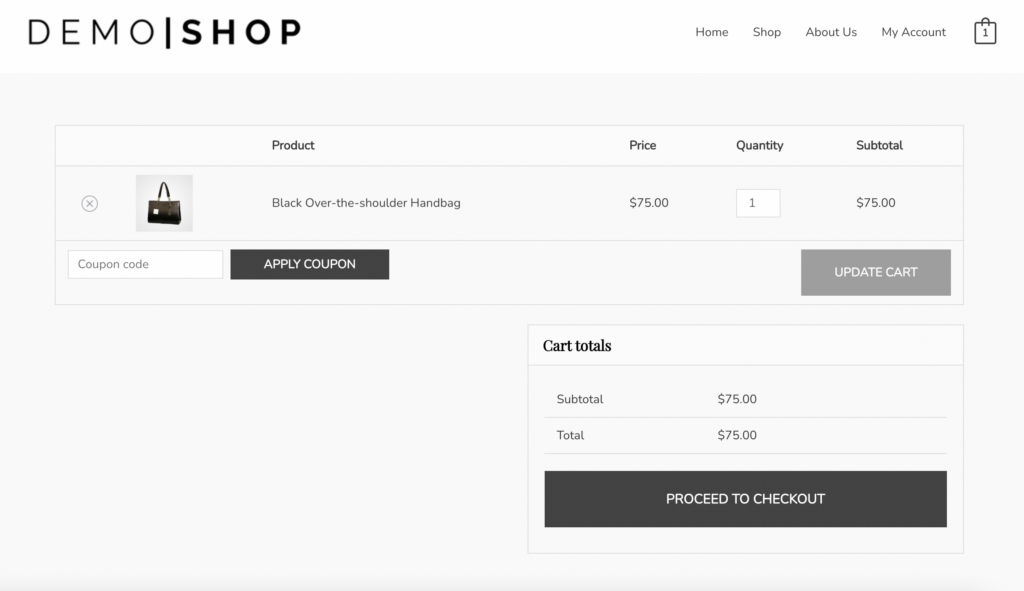
Task: Click the $75.00 subtotal in Cart totals
Action: coord(737,398)
